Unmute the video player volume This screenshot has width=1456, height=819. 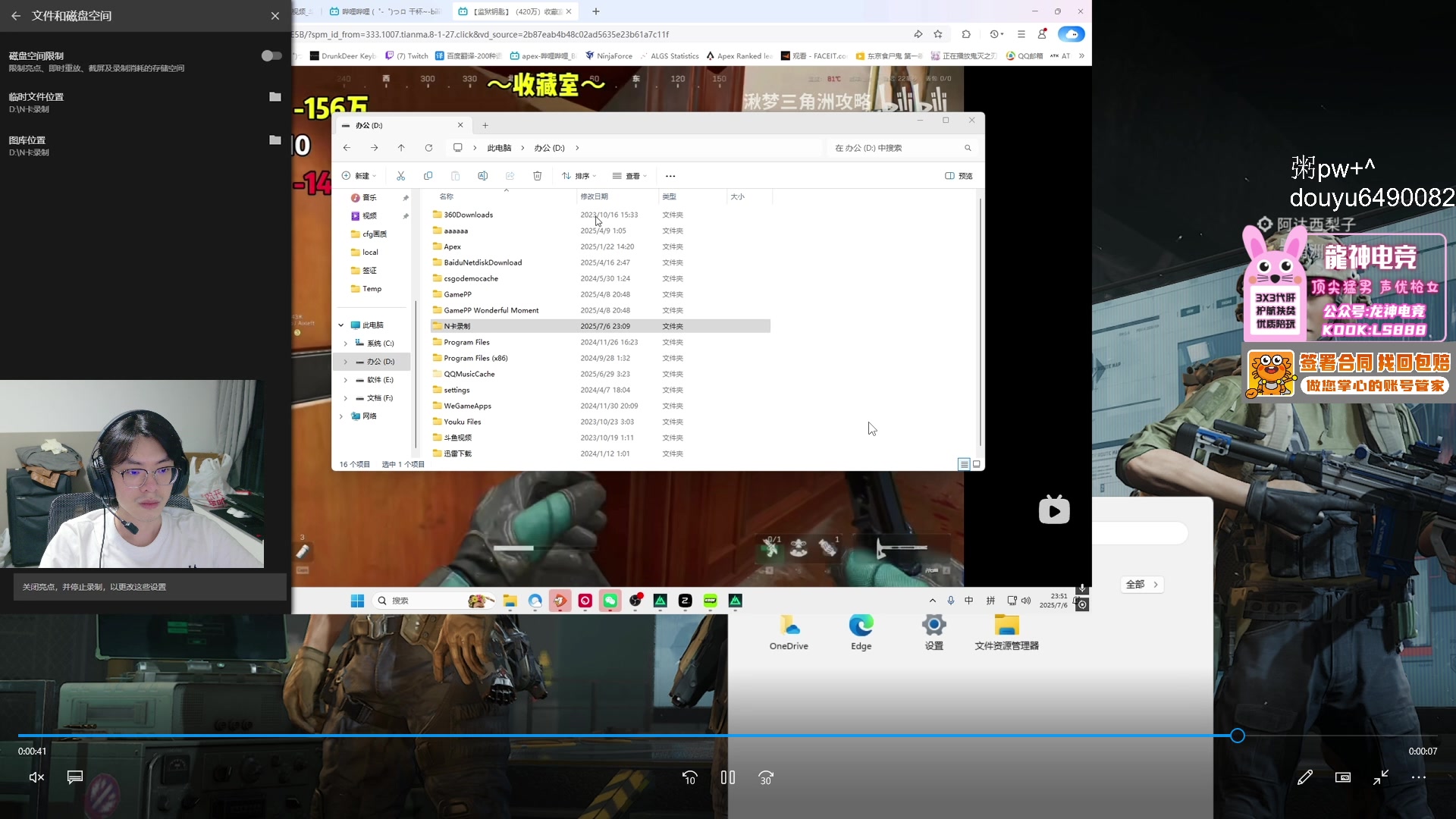pos(36,777)
